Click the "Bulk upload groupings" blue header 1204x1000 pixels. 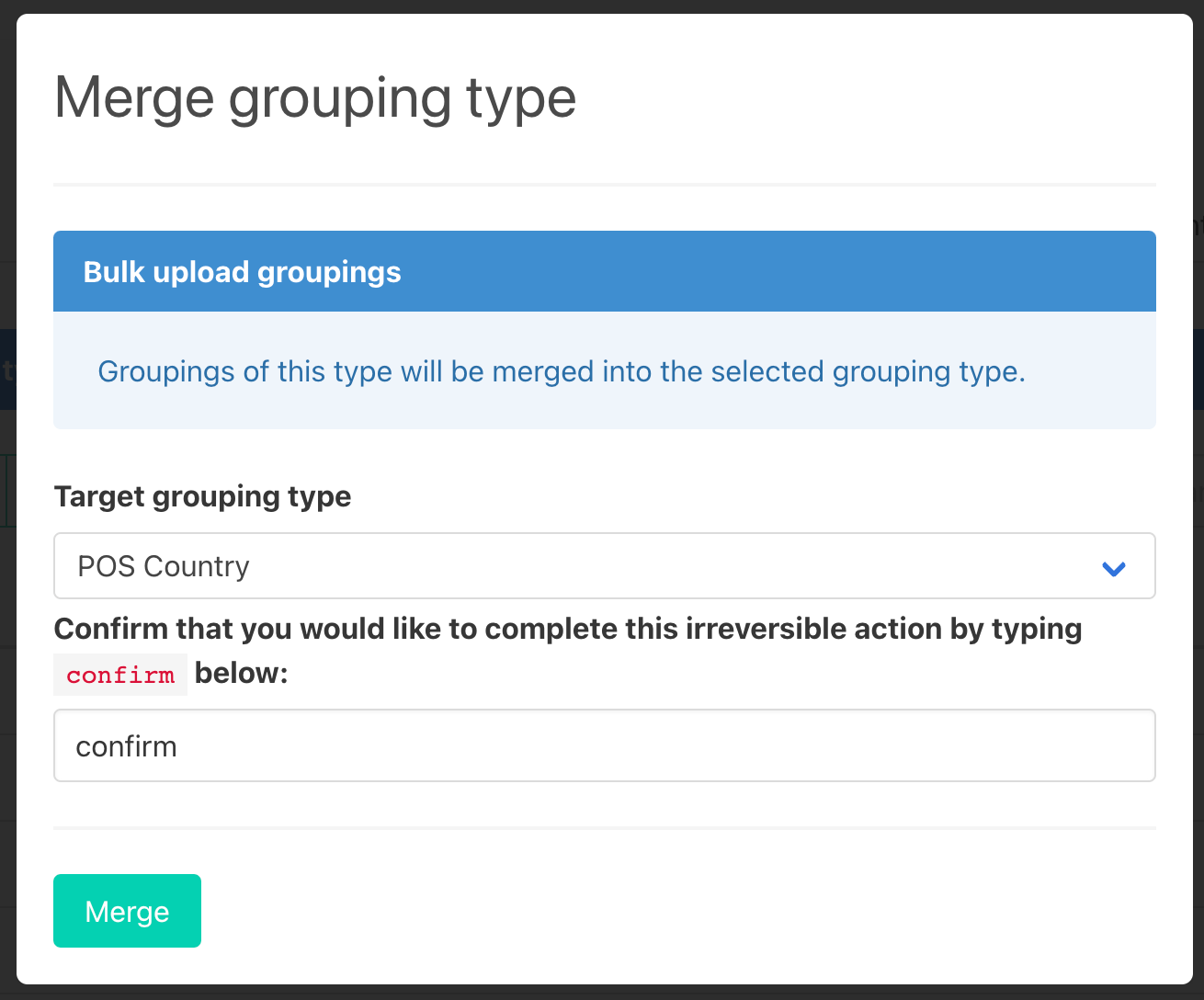pos(604,272)
